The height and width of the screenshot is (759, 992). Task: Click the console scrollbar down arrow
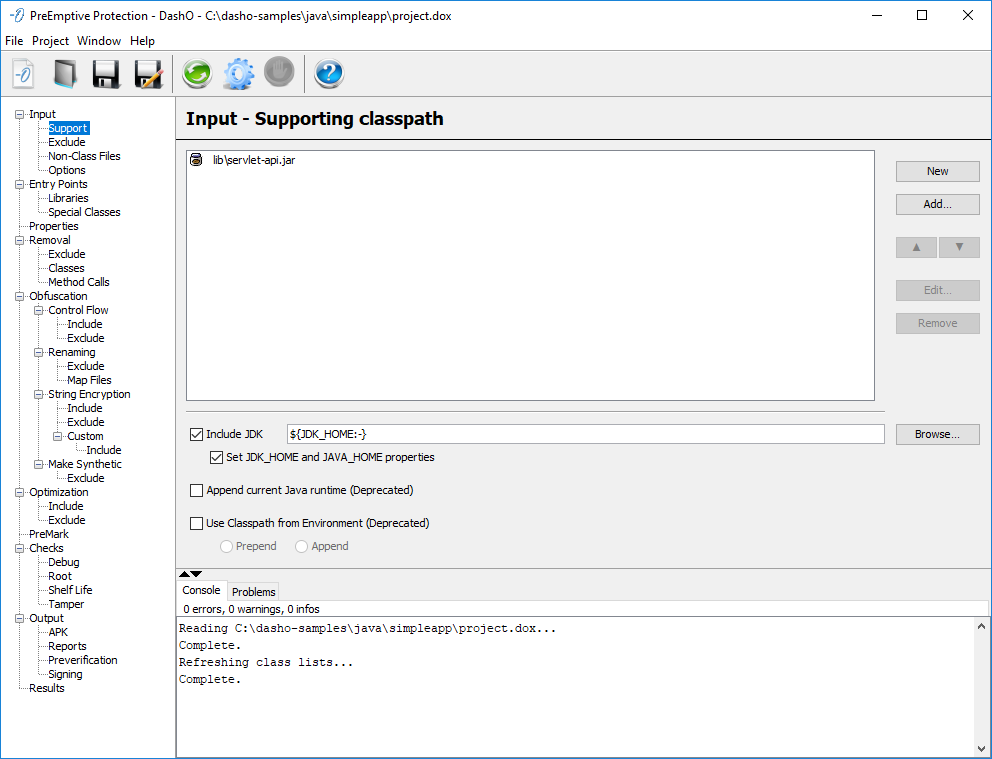(x=981, y=748)
